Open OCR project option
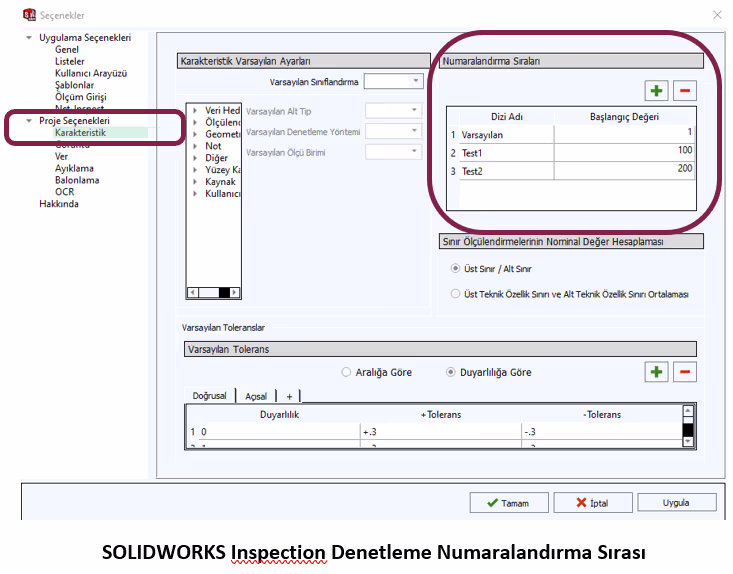733x574 pixels. [x=65, y=192]
